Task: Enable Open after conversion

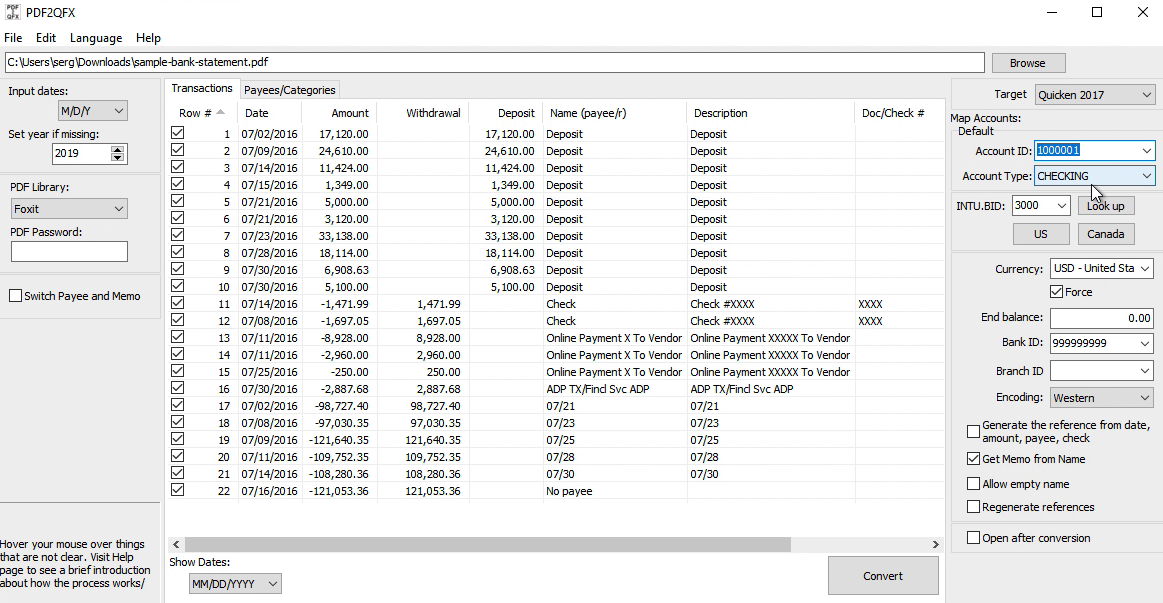Action: pyautogui.click(x=974, y=538)
